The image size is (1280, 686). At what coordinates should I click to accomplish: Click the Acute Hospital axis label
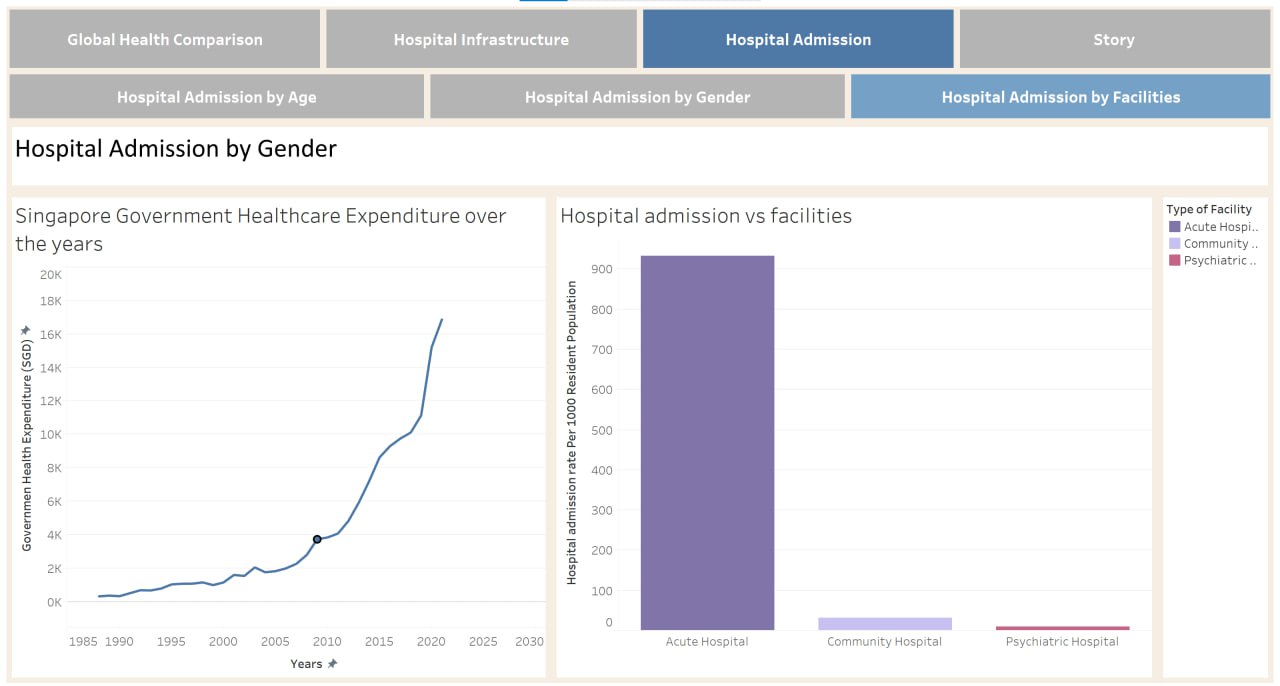707,641
